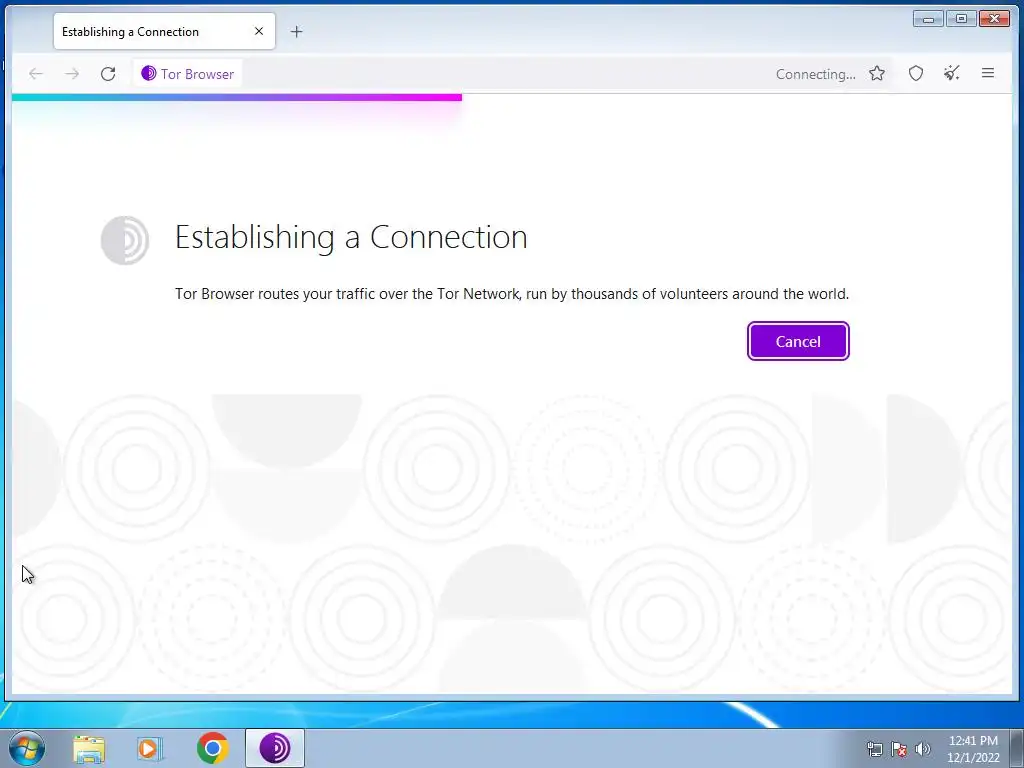Open the security level shield icon
The width and height of the screenshot is (1024, 768).
(916, 73)
